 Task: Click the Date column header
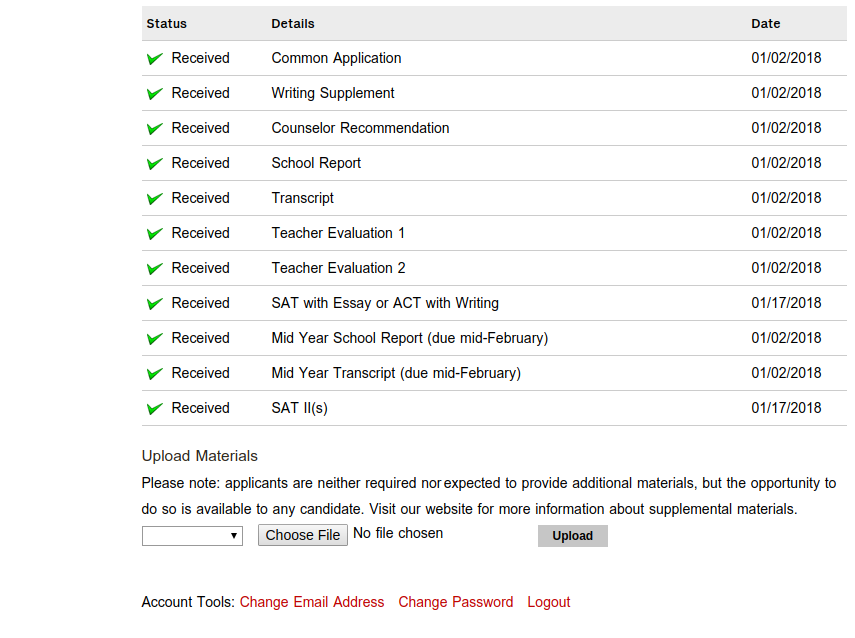coord(766,24)
